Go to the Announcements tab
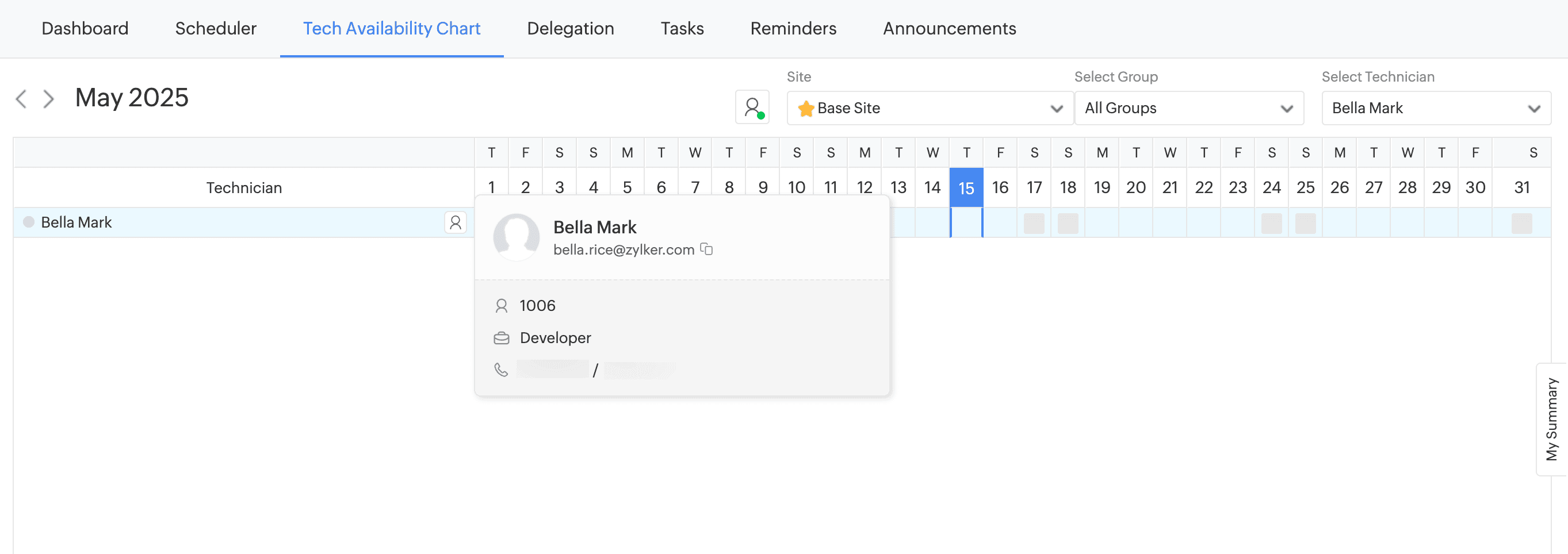The width and height of the screenshot is (1568, 554). pos(949,29)
